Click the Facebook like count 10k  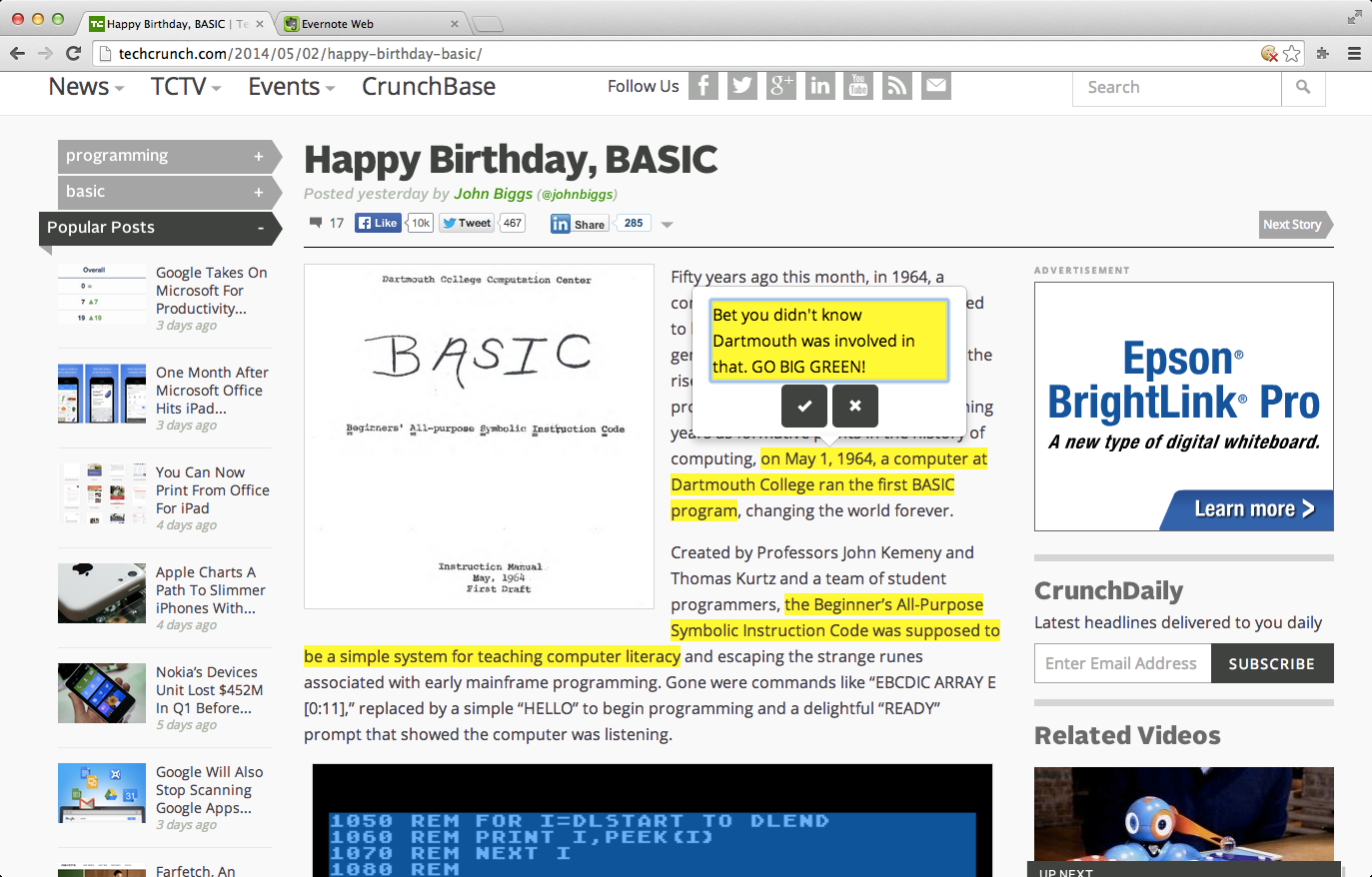(x=421, y=223)
